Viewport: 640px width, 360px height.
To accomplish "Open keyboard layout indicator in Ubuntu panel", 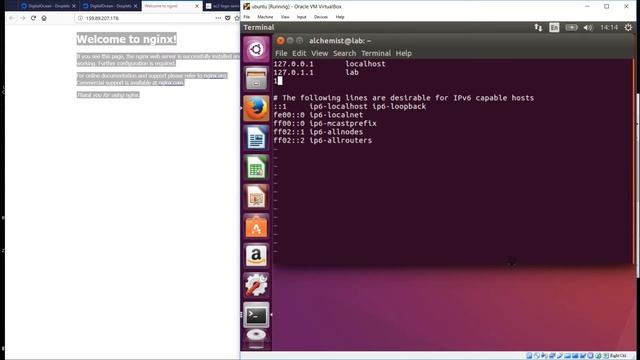I will [x=554, y=27].
